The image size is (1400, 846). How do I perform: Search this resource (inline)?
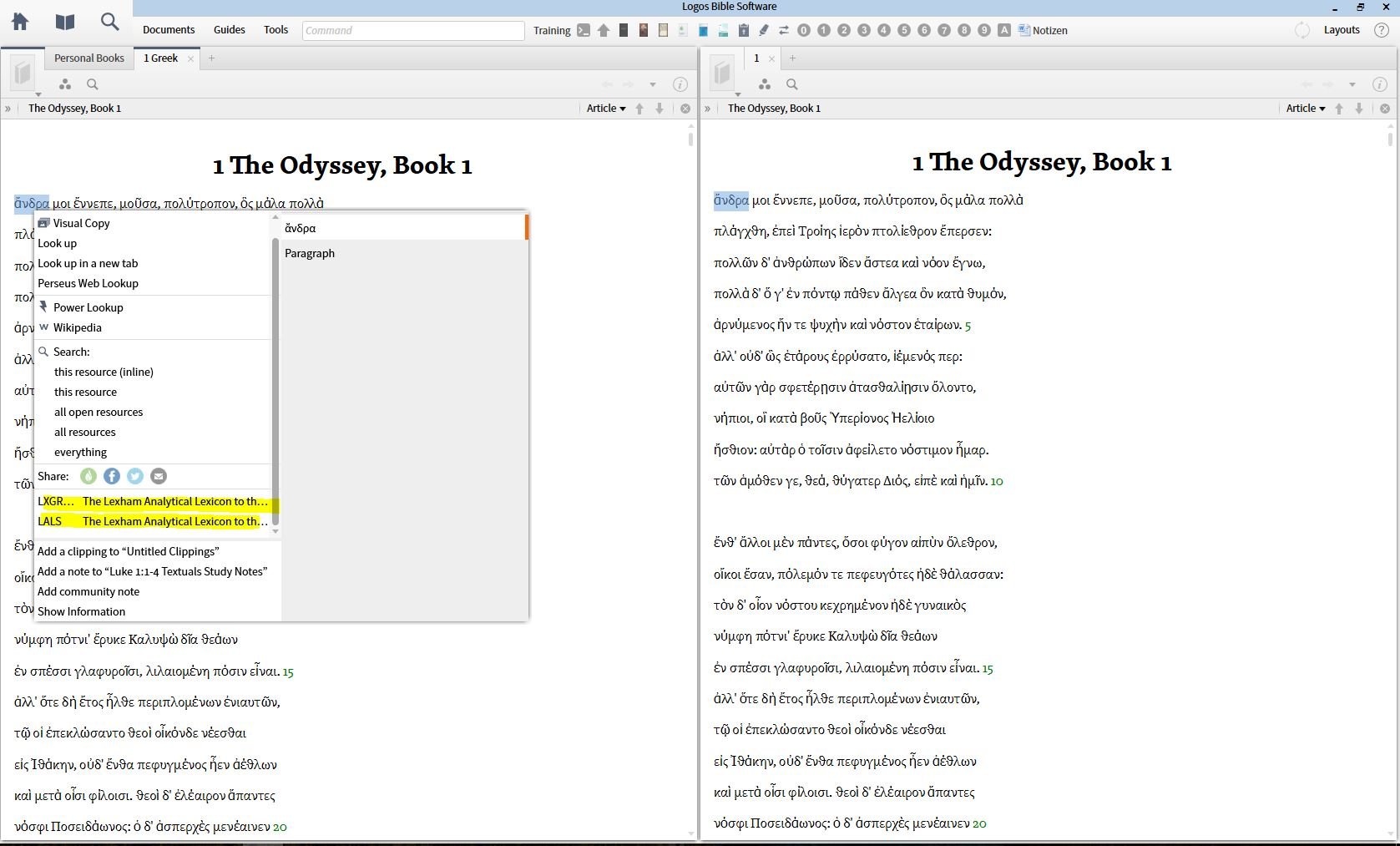(x=104, y=372)
